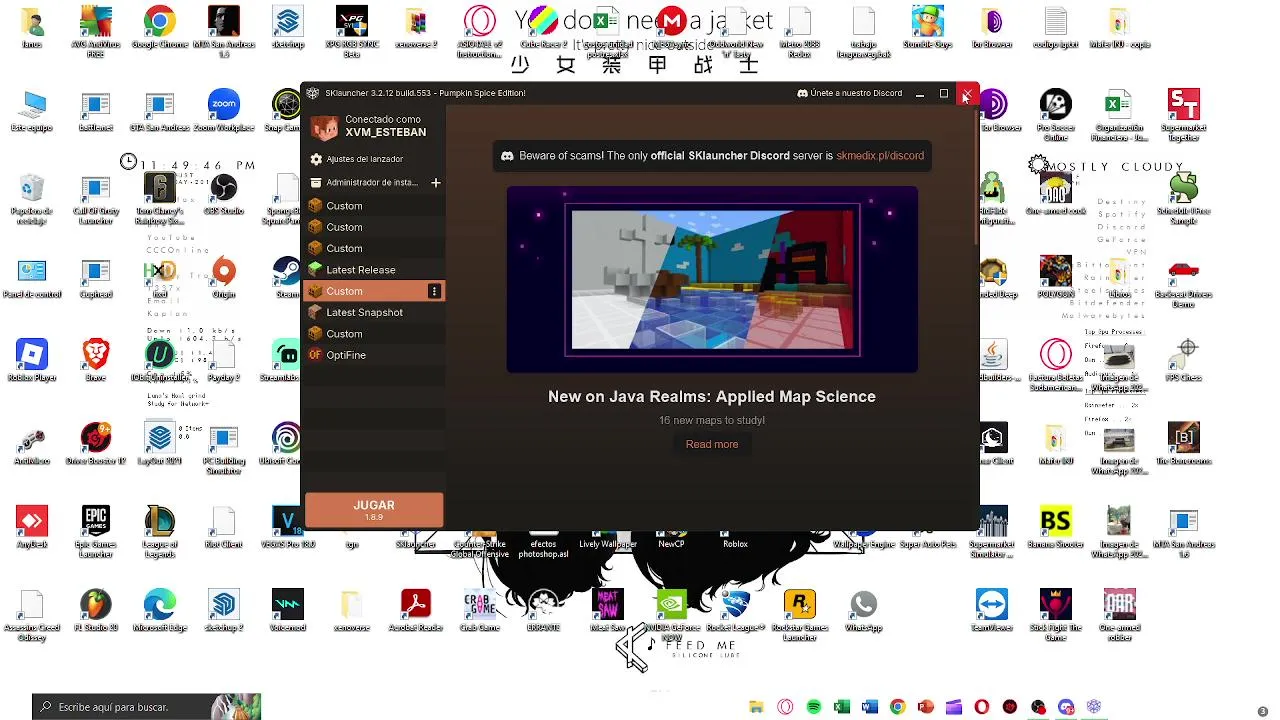
Task: Open AntiMicro desktop shortcut
Action: coord(32,445)
